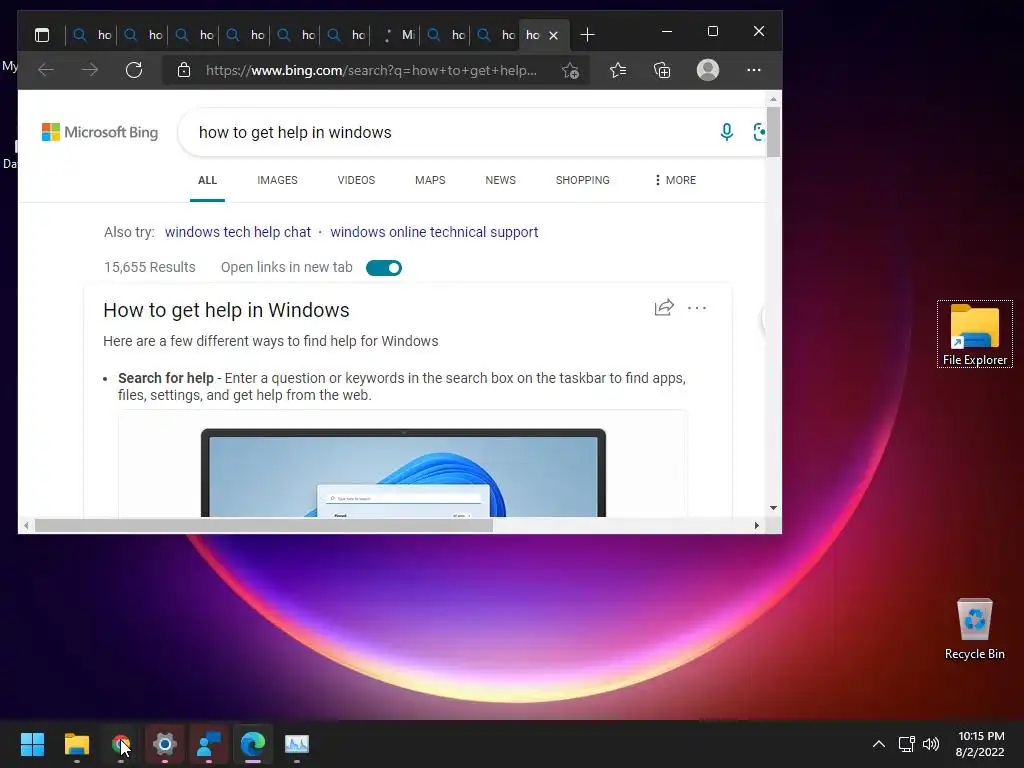Click the Search for help bullet text

point(402,387)
